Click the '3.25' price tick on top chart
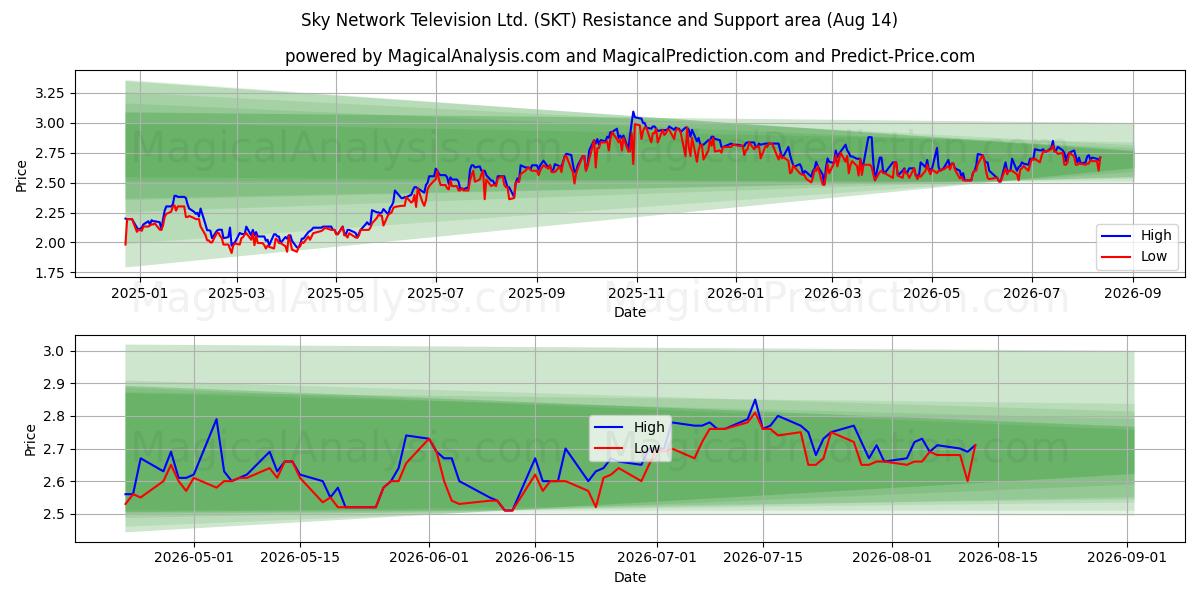 [x=49, y=93]
